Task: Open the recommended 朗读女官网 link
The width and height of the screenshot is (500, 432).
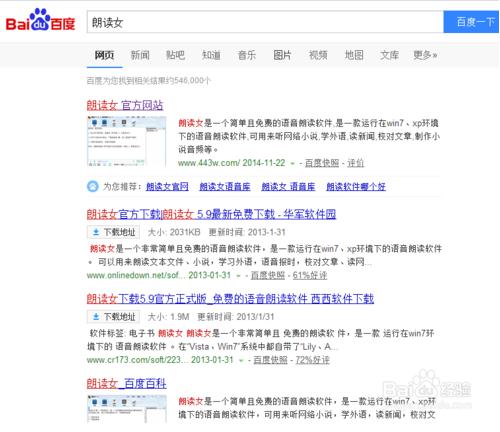Action: coord(167,187)
